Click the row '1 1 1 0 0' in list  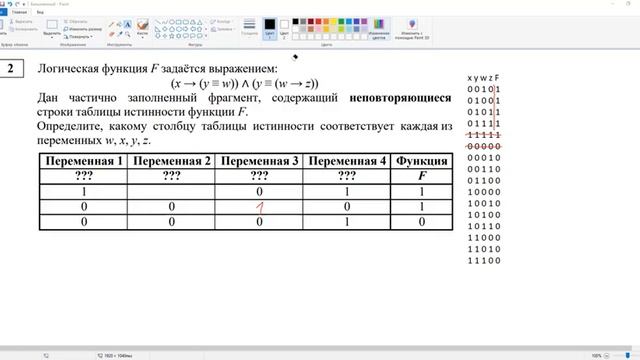tap(484, 260)
